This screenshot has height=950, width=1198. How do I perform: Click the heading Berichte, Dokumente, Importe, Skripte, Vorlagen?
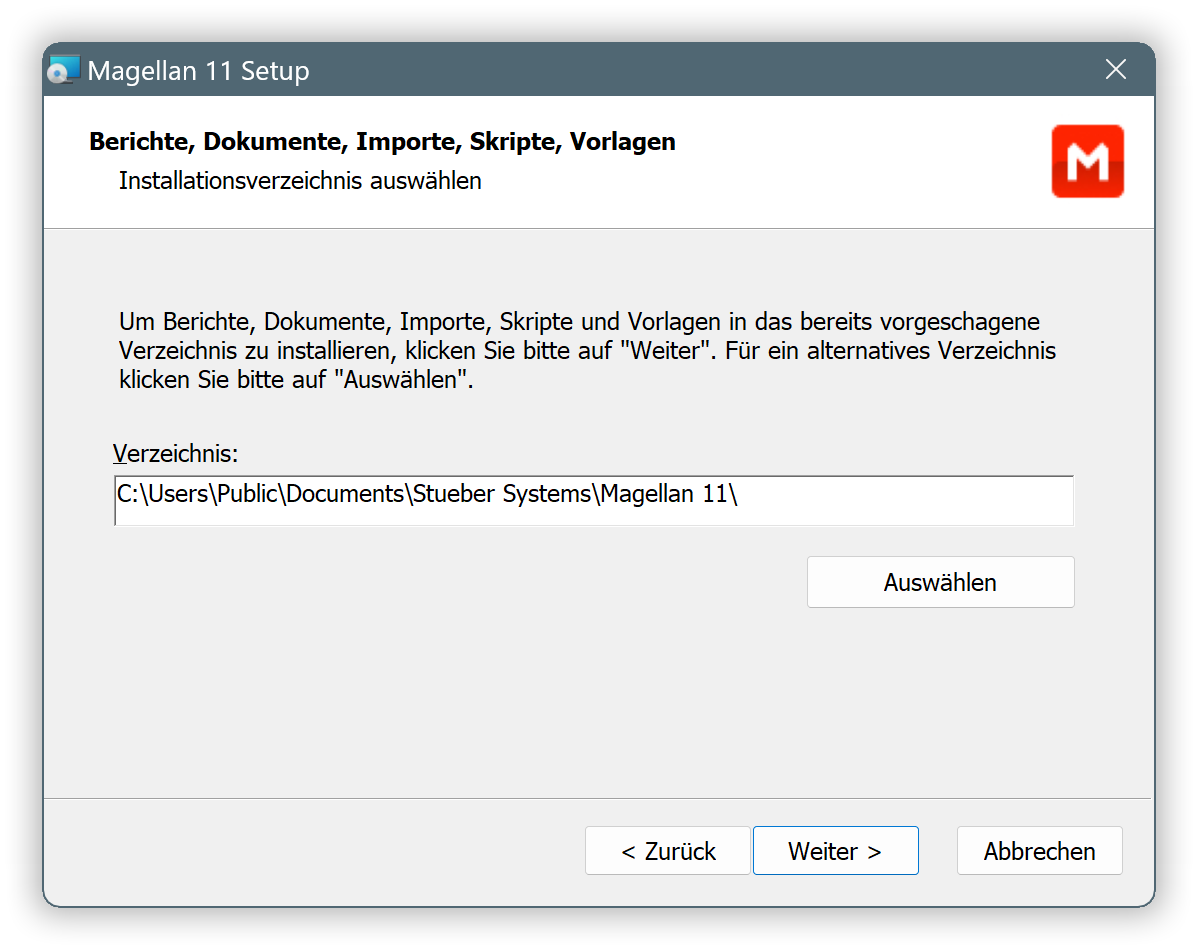(x=382, y=141)
